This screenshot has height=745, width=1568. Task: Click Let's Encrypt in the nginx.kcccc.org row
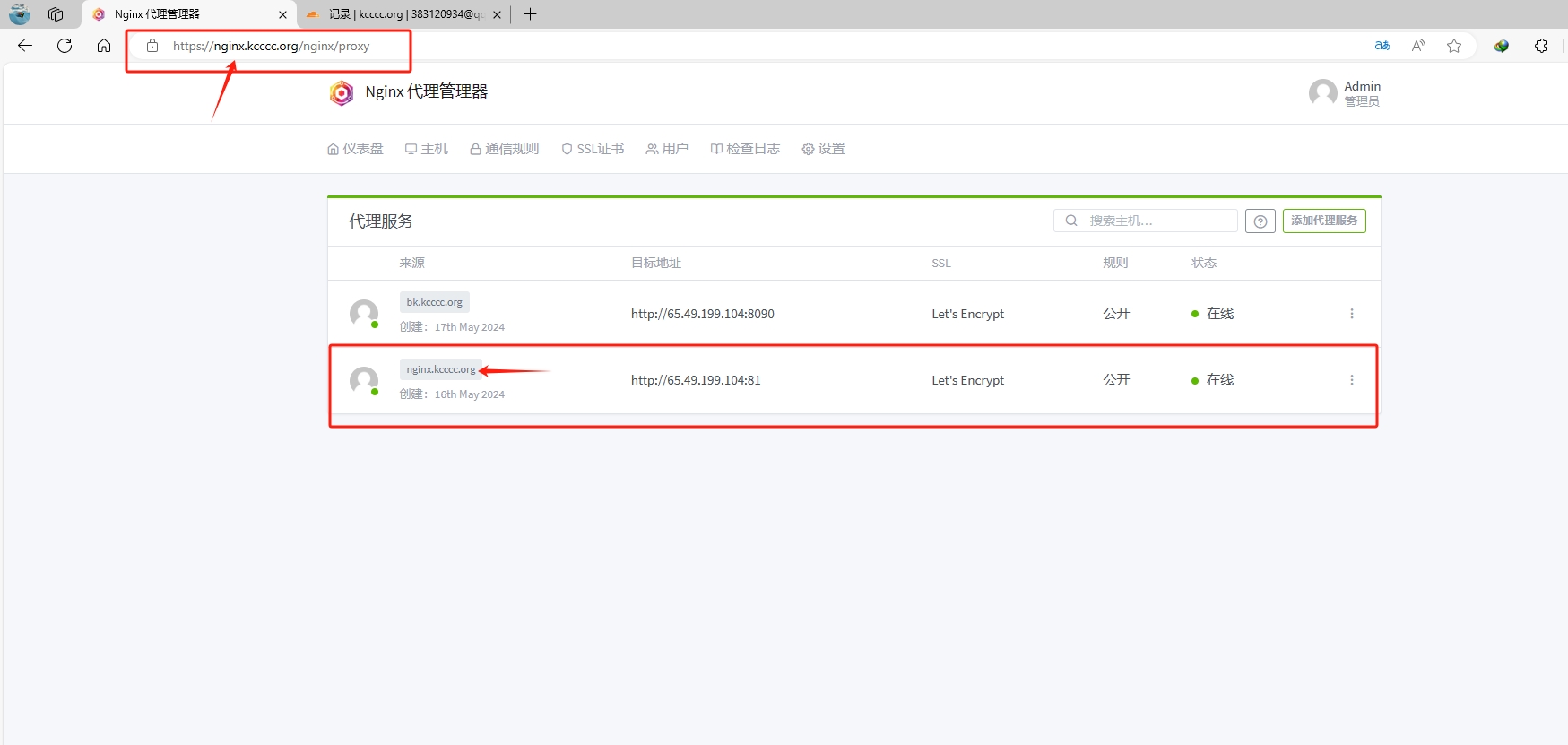(x=968, y=380)
